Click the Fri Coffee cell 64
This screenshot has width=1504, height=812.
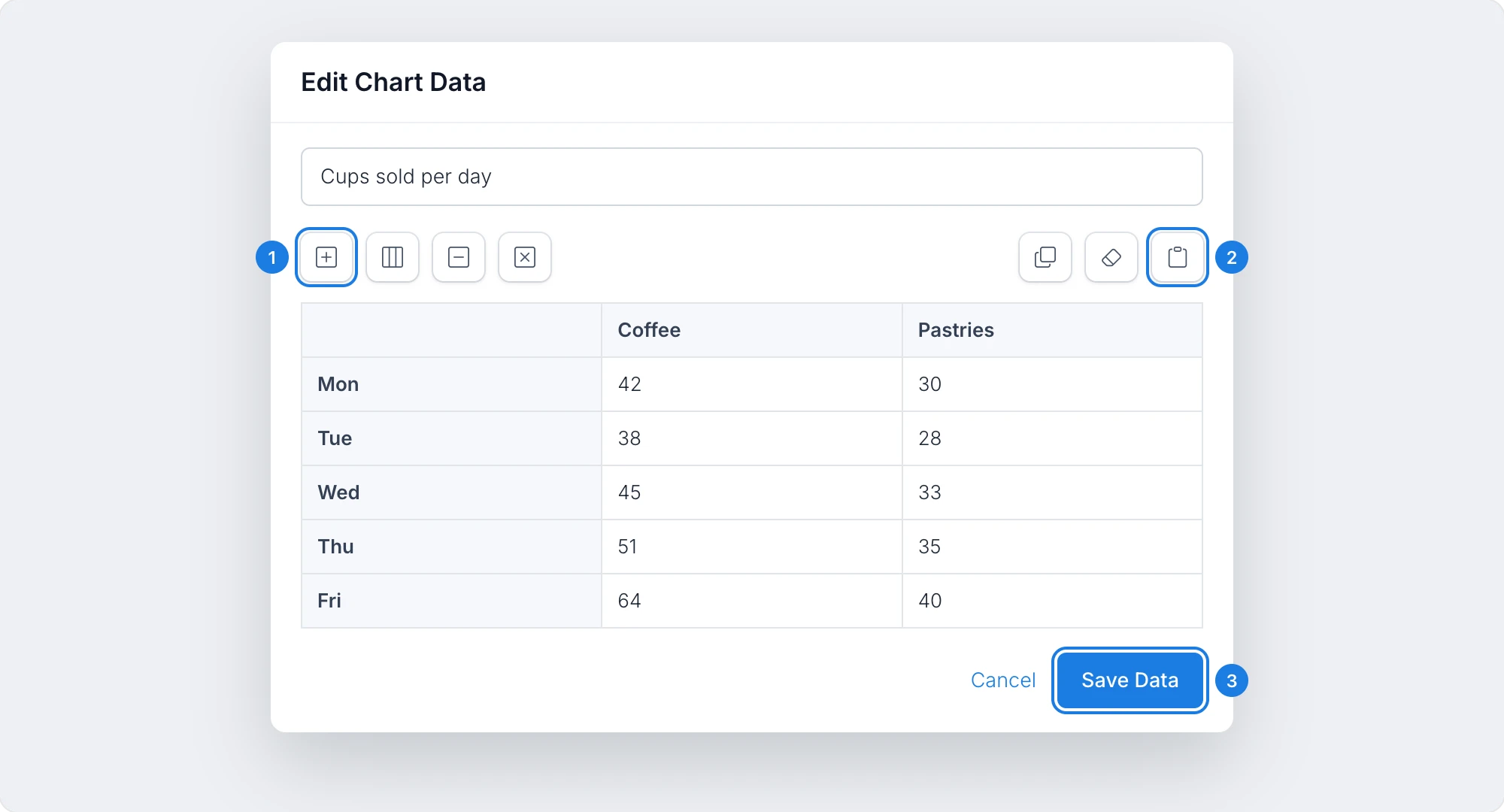click(x=752, y=601)
